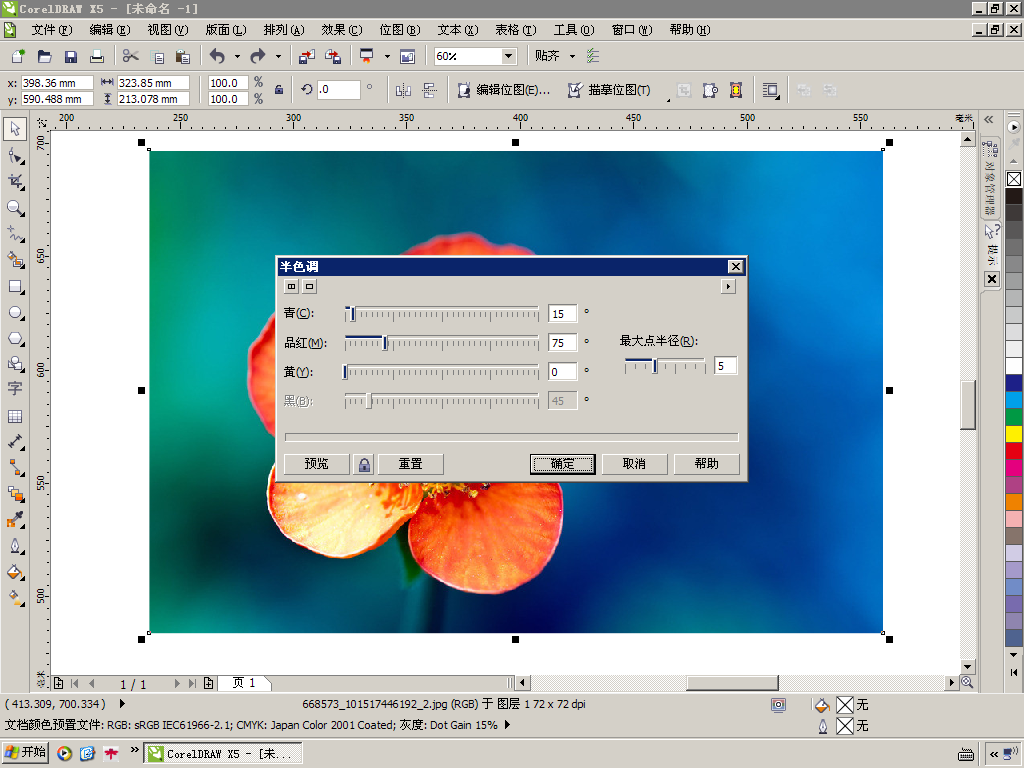Click the Paste clipboard icon
This screenshot has width=1024, height=768.
click(x=183, y=56)
